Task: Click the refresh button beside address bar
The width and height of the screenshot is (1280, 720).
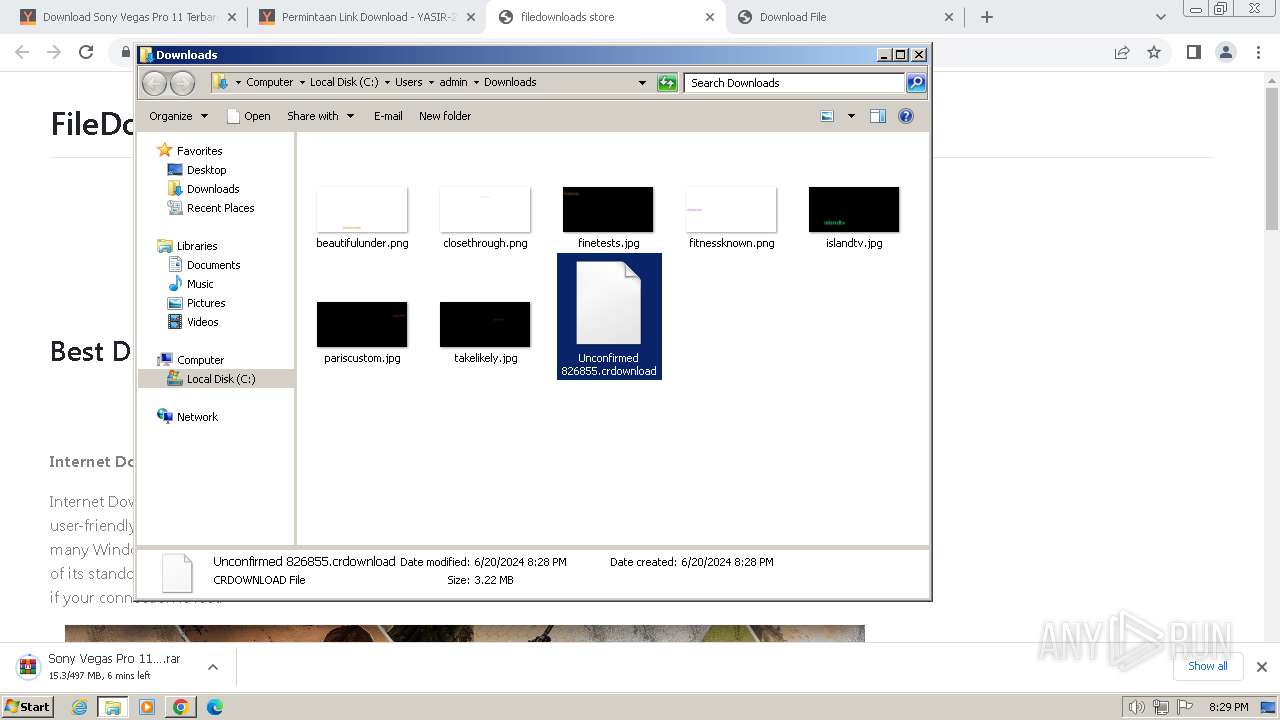Action: coord(667,83)
